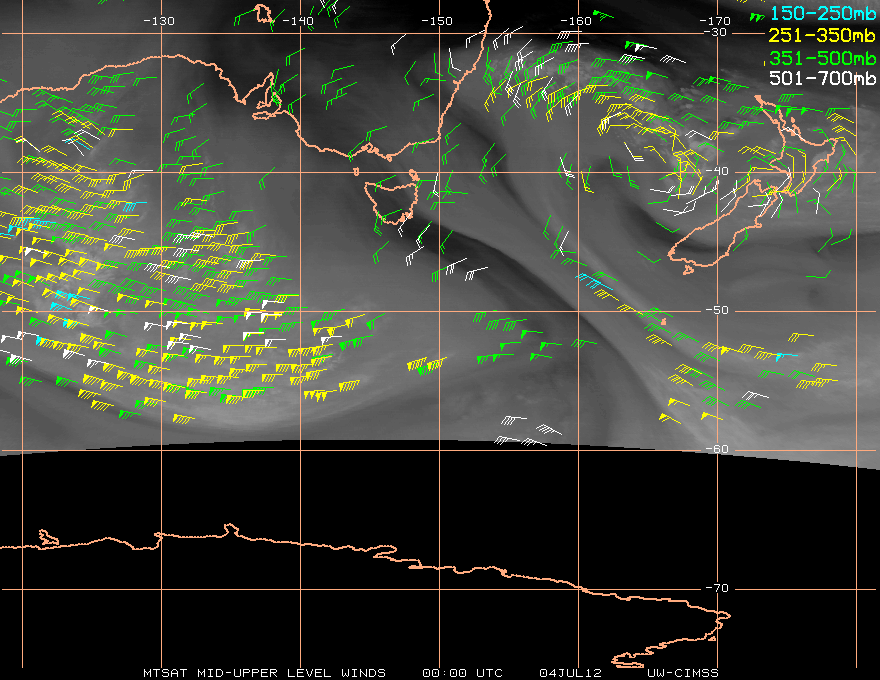This screenshot has height=680, width=880.
Task: Click the 04JUL12 date text
Action: click(x=572, y=672)
